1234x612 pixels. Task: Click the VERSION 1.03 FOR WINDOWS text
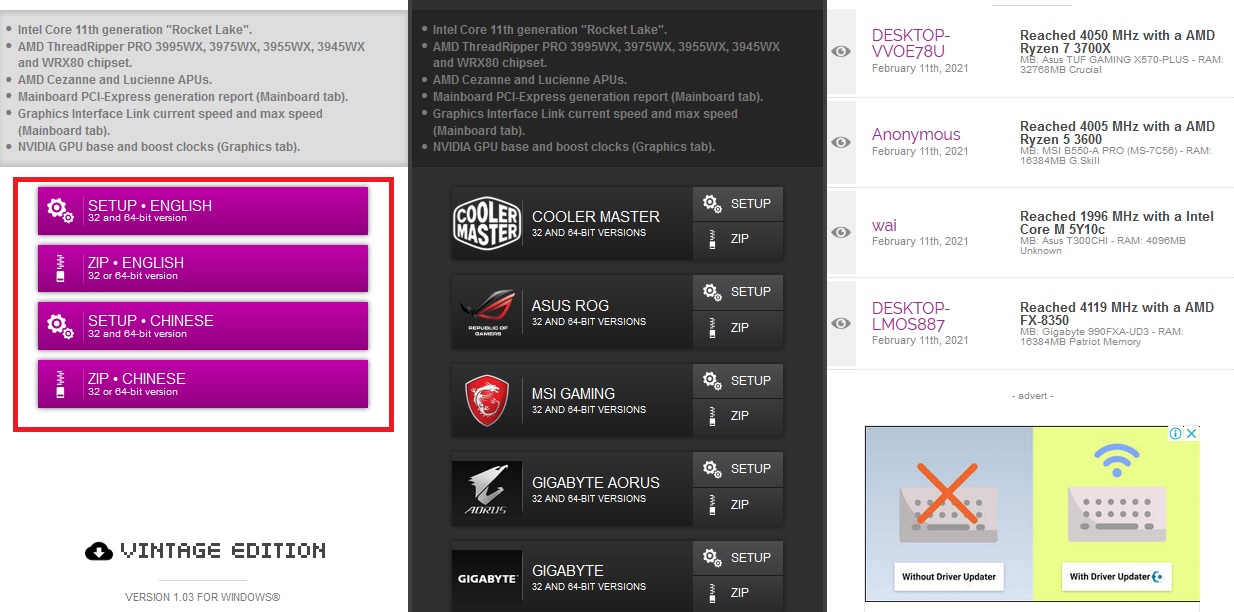click(203, 597)
